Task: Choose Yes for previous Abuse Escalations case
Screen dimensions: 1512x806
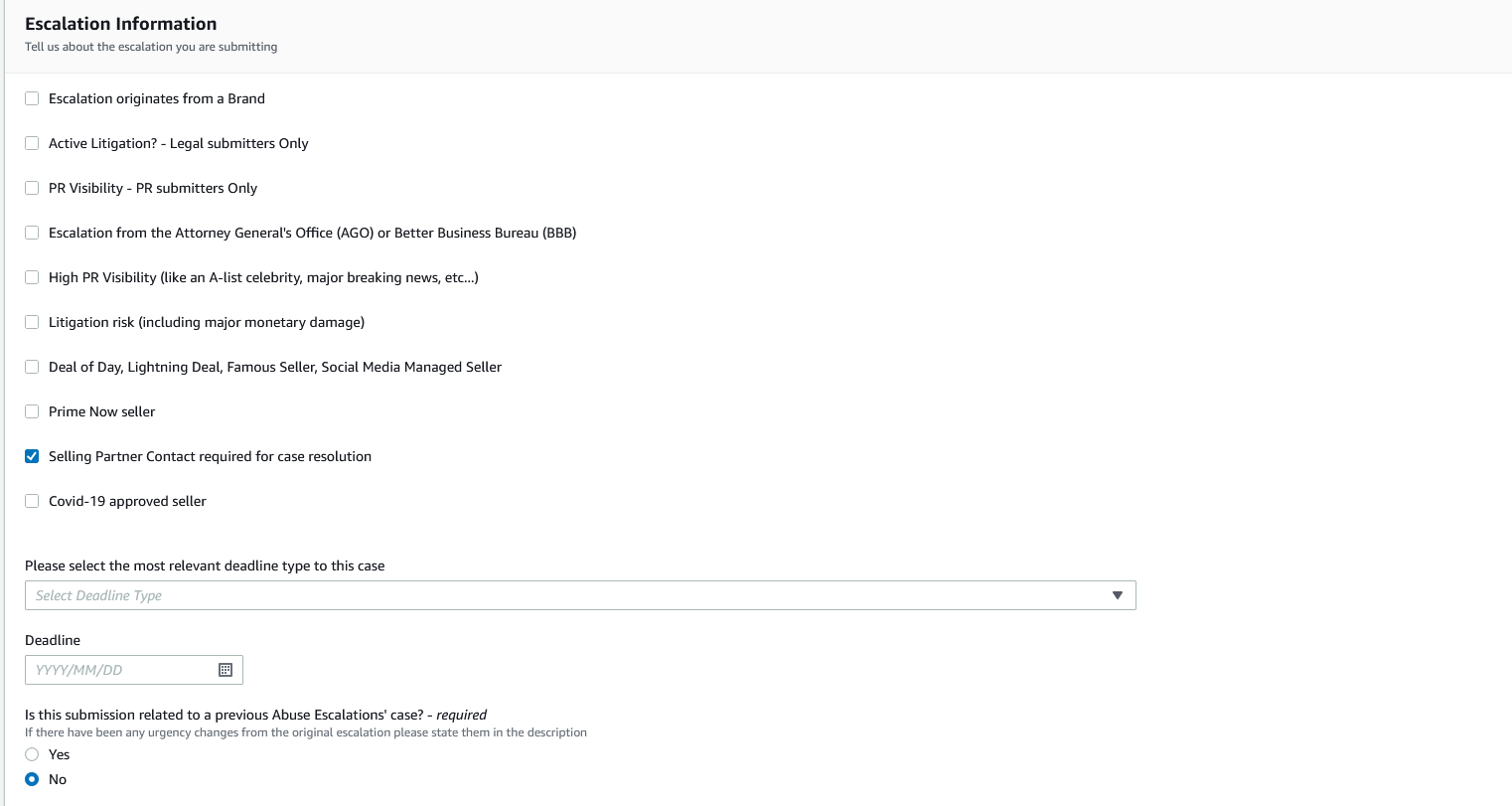Action: (x=32, y=754)
